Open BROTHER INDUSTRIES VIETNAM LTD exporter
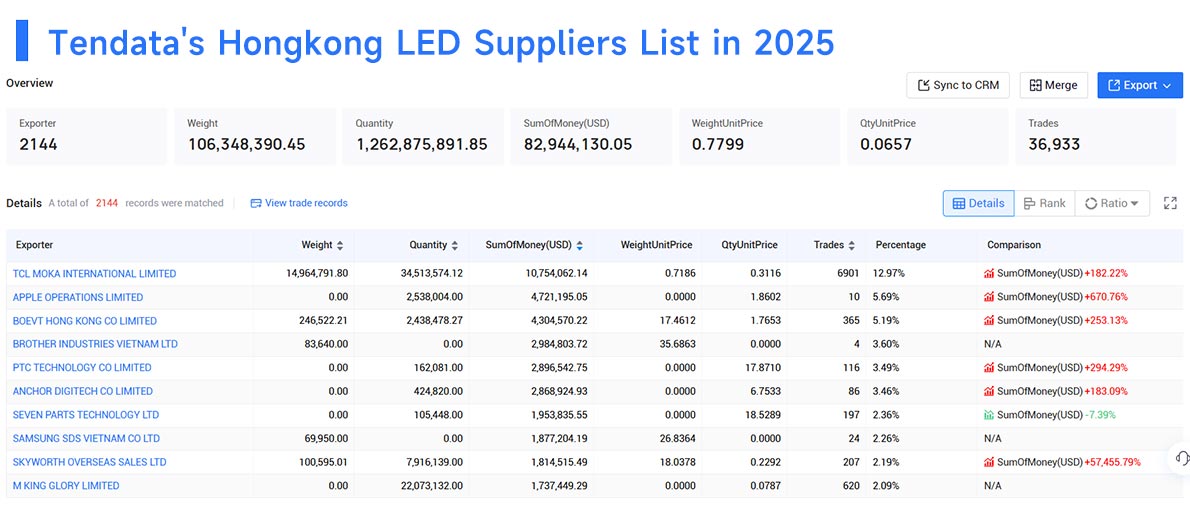This screenshot has height=513, width=1190. [x=95, y=344]
